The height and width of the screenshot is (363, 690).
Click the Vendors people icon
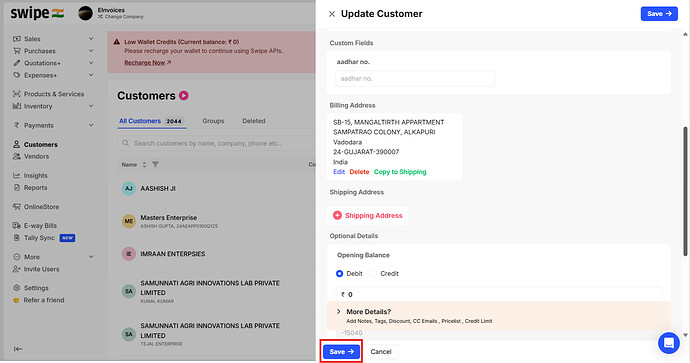(x=17, y=156)
